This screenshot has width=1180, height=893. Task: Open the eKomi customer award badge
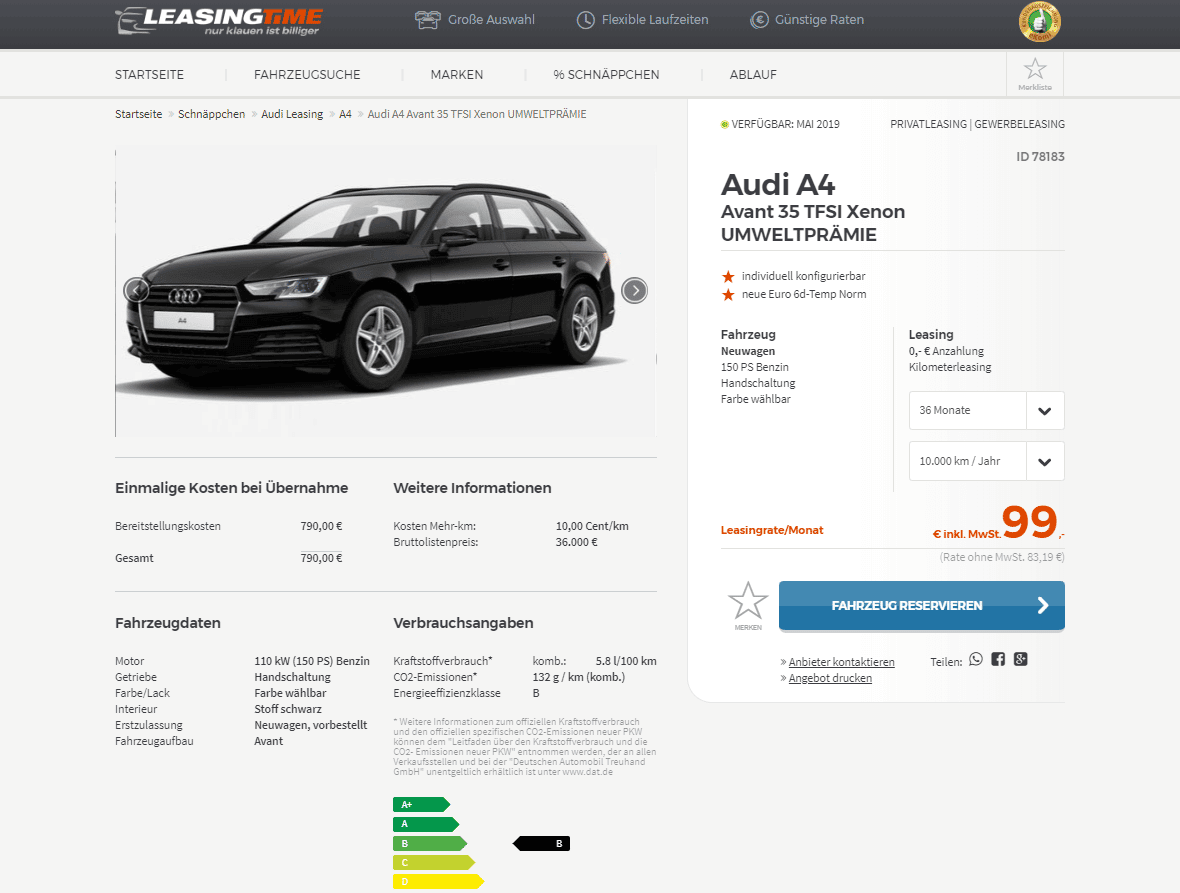1039,22
